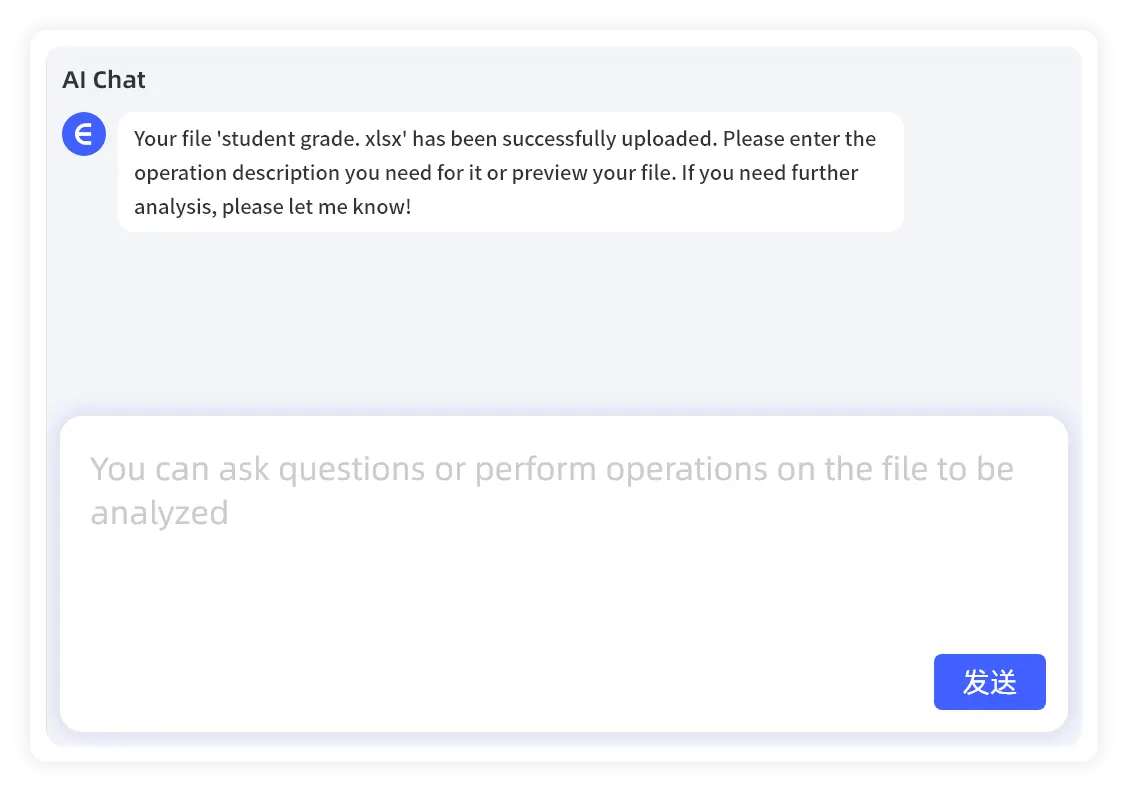The image size is (1128, 792).
Task: Click the word 'analyzed' in the placeholder
Action: 160,513
